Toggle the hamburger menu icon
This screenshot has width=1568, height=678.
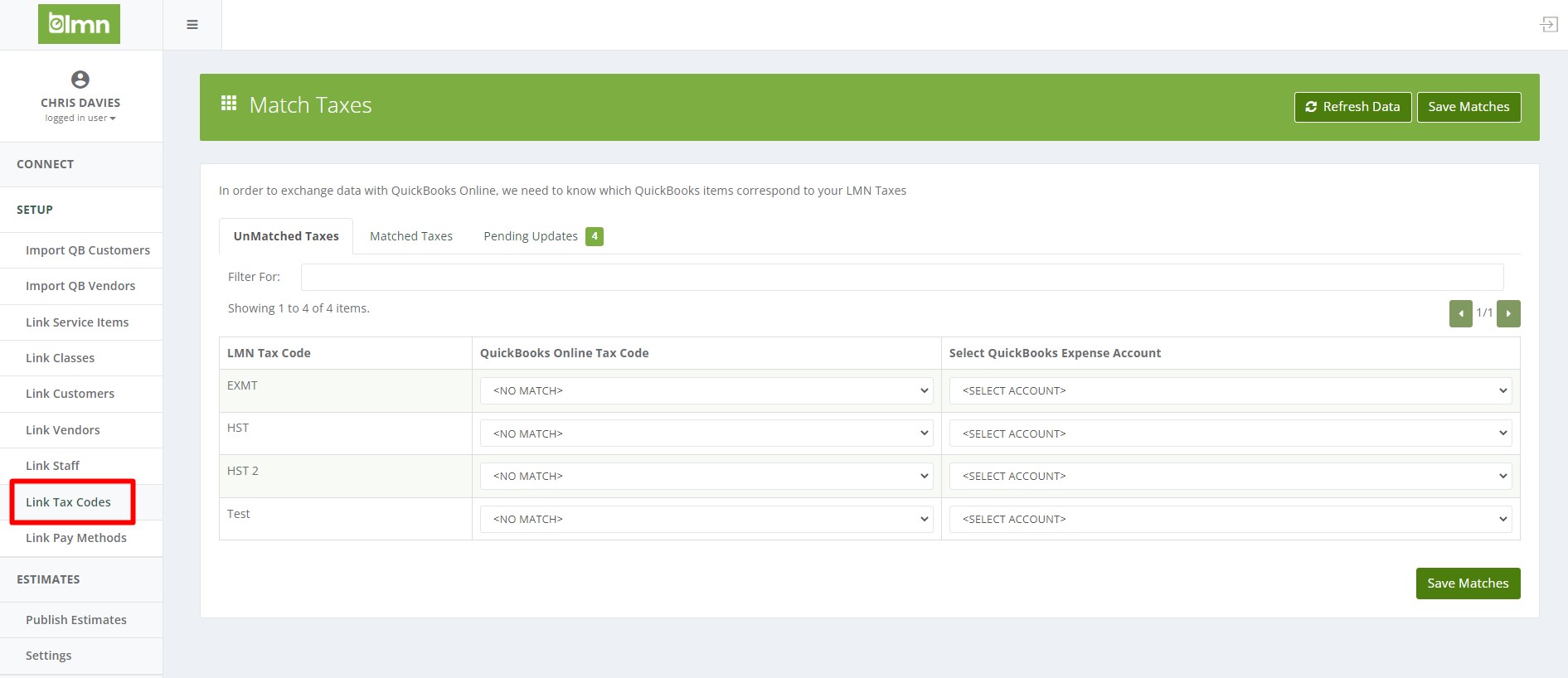[x=192, y=25]
